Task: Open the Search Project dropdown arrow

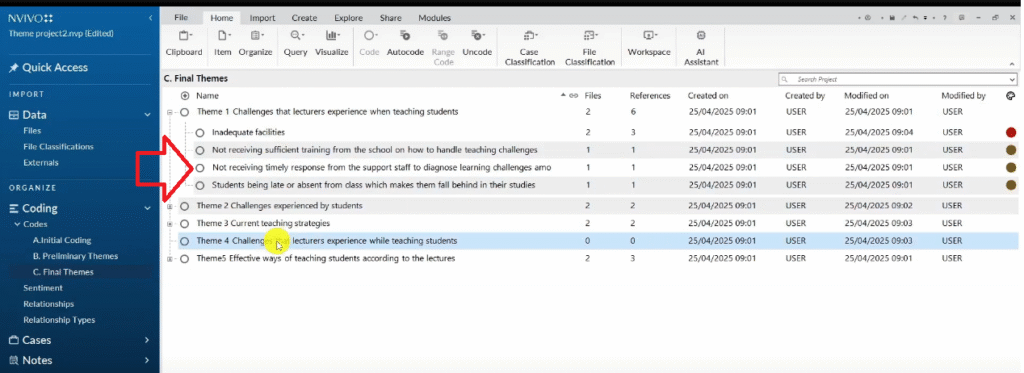Action: coord(1012,80)
